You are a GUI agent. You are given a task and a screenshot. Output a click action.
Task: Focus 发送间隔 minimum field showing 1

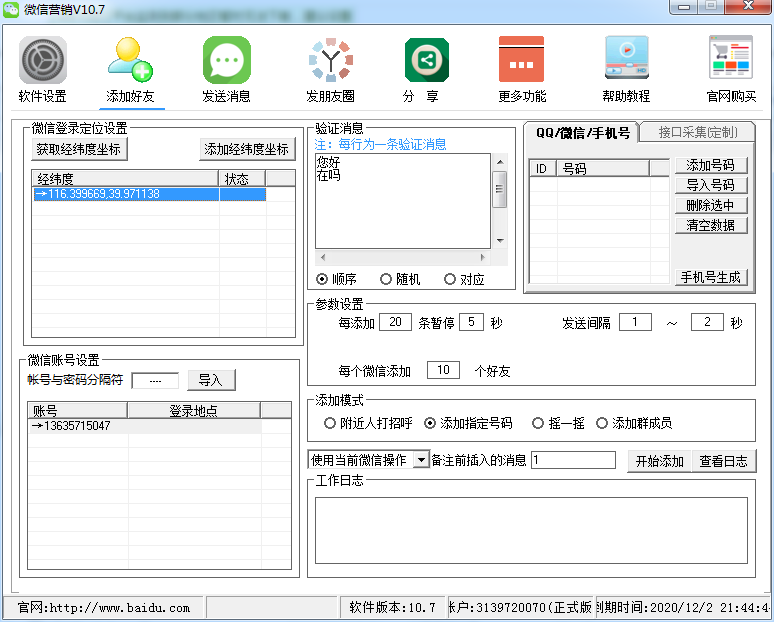[635, 322]
